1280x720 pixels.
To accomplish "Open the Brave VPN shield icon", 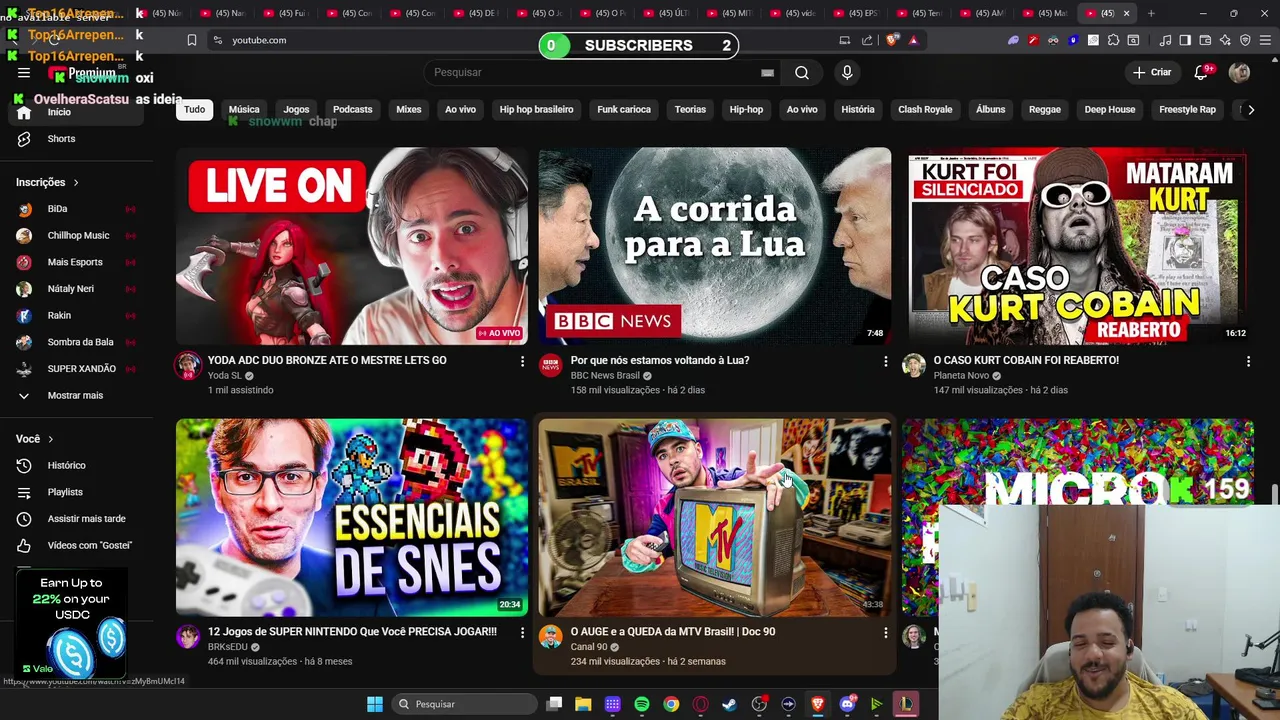I will tap(1245, 40).
